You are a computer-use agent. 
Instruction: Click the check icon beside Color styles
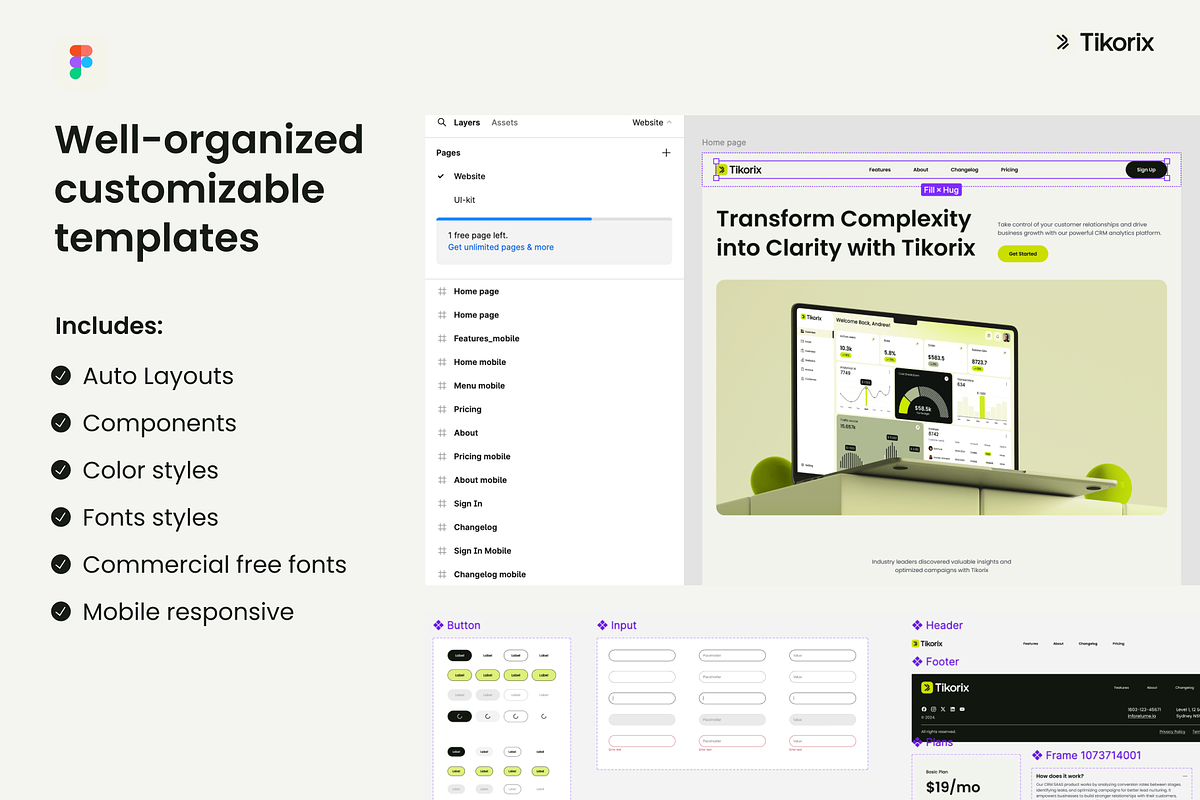61,470
